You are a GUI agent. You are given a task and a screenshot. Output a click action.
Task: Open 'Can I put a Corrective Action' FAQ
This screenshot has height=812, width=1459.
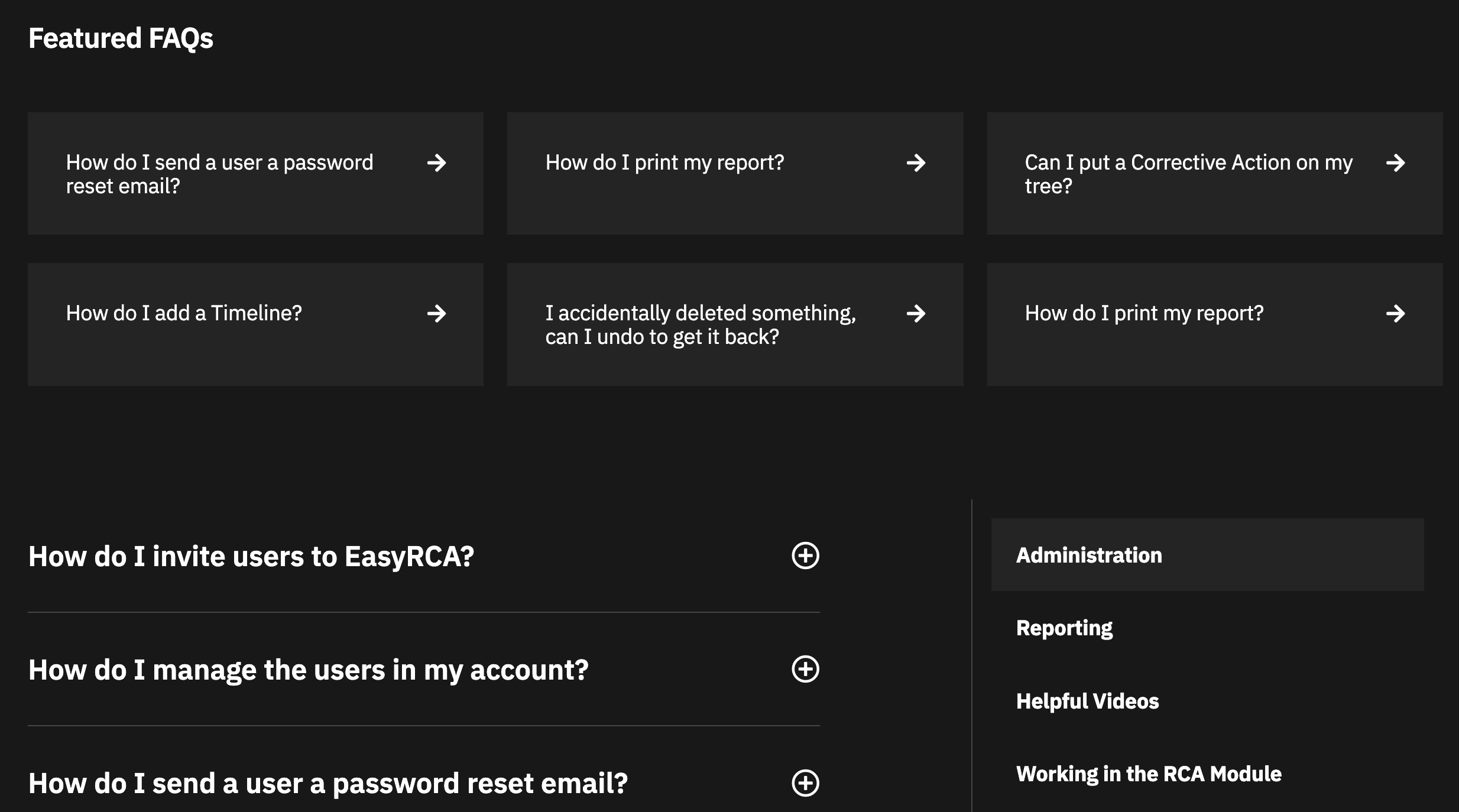click(x=1188, y=174)
